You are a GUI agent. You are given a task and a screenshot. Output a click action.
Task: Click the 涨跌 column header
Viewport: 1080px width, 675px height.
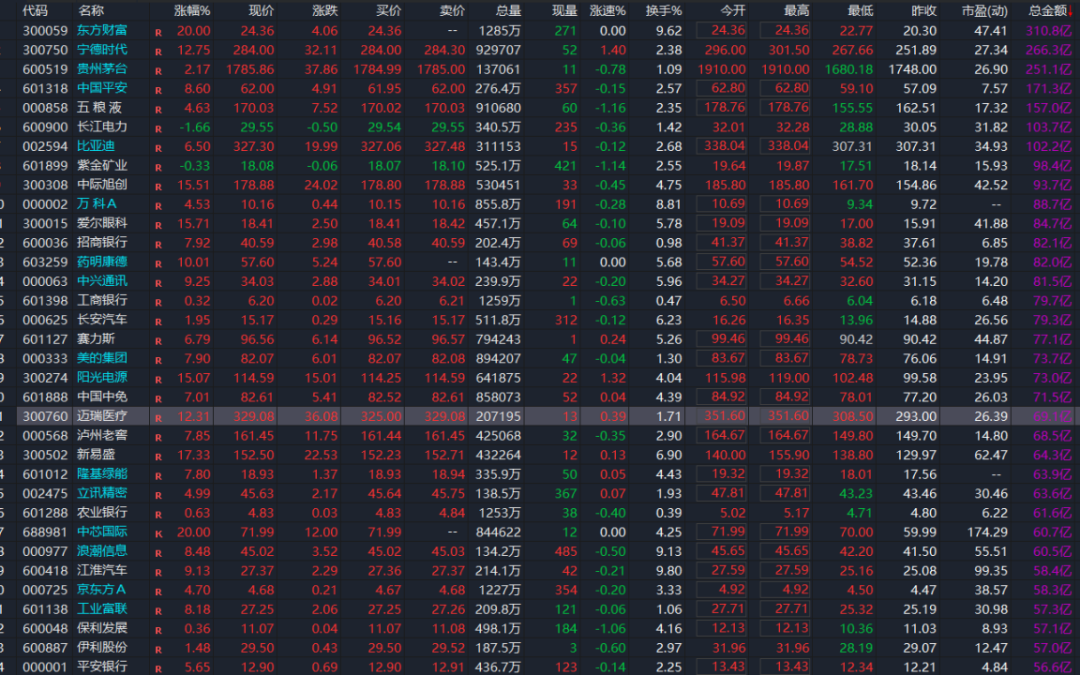pos(325,10)
